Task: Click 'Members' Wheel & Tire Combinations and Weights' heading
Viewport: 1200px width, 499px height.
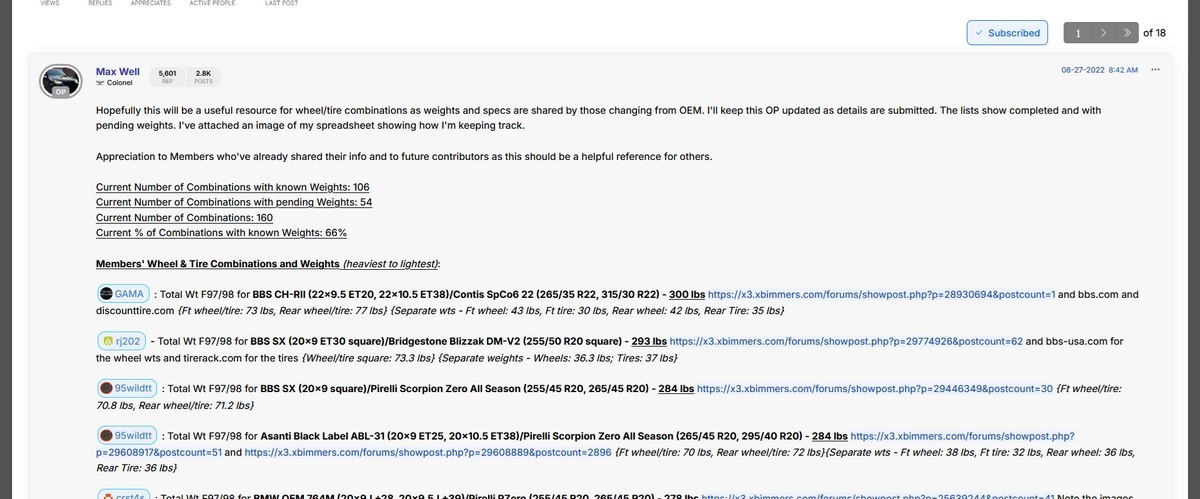Action: [x=218, y=264]
